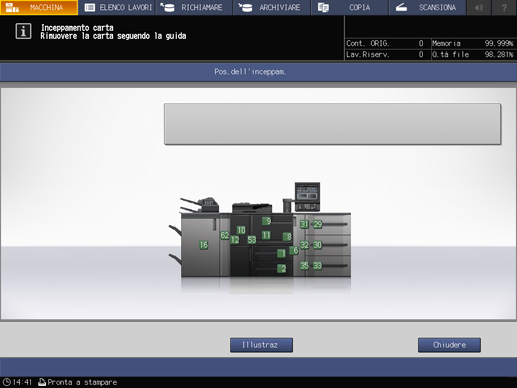This screenshot has height=388, width=517.
Task: Select jam location marker 1
Action: [282, 253]
